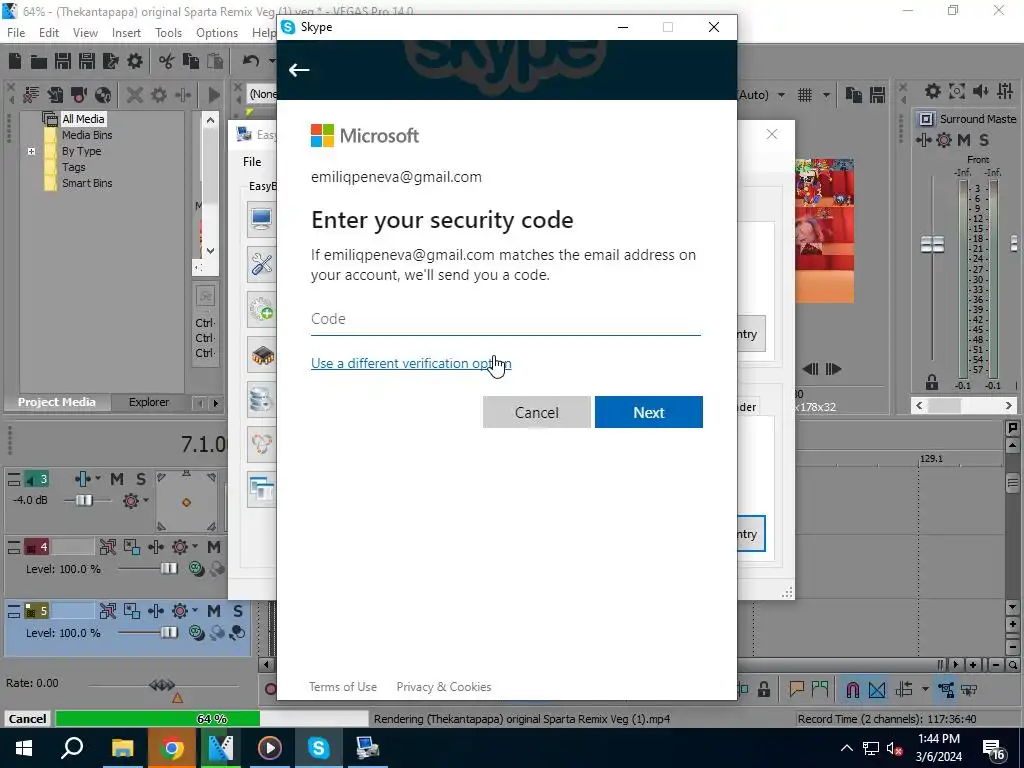
Task: Open track 3 automation settings dropdown arrow
Action: (98, 479)
